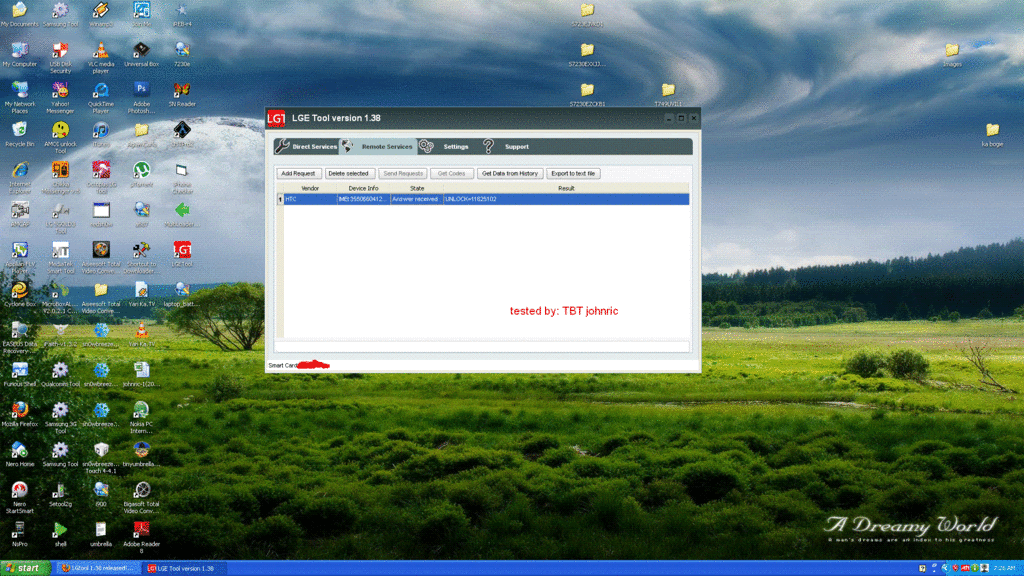Image resolution: width=1024 pixels, height=576 pixels.
Task: Click row header number 1
Action: click(280, 199)
